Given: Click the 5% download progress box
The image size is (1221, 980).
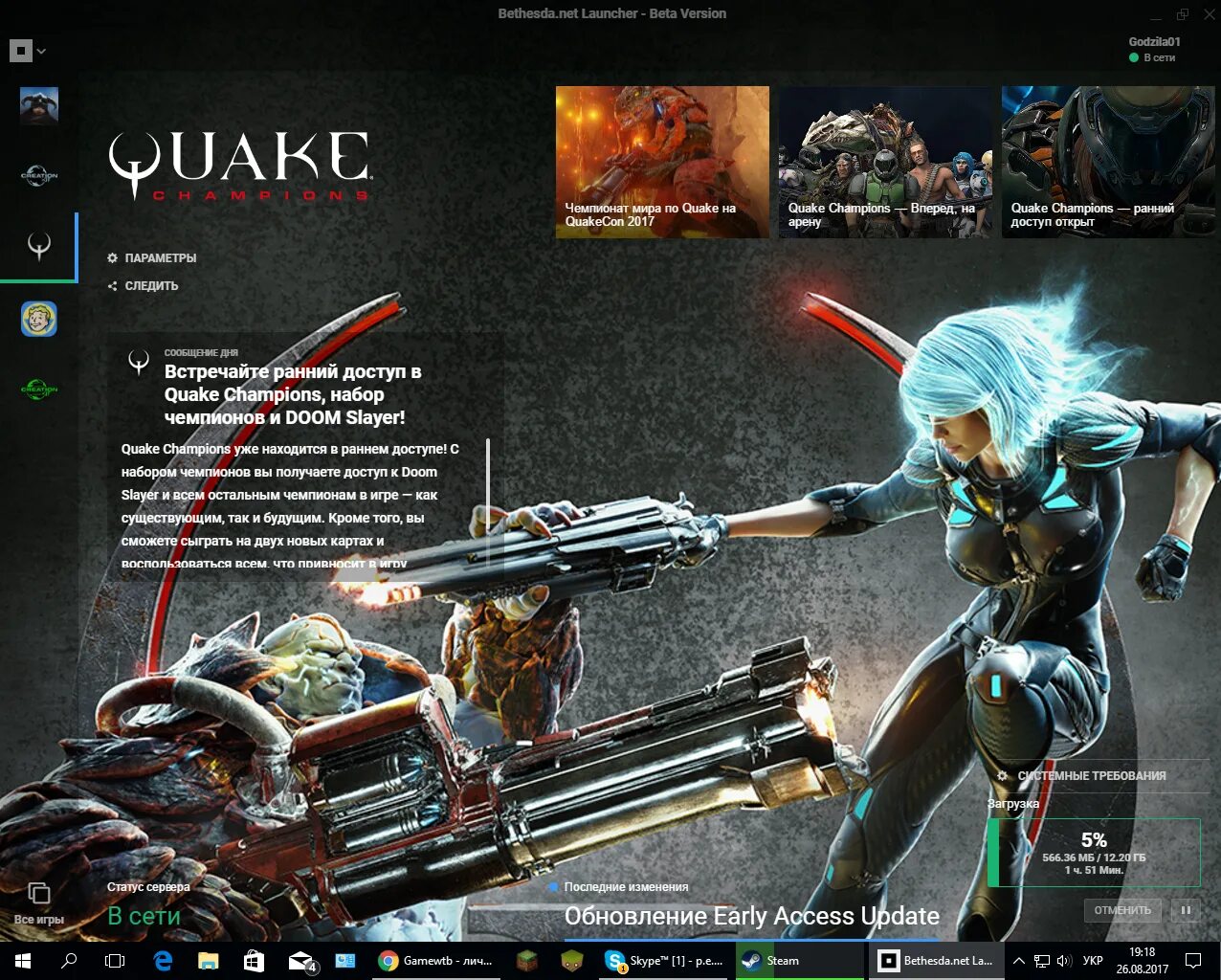Looking at the screenshot, I should [1094, 853].
